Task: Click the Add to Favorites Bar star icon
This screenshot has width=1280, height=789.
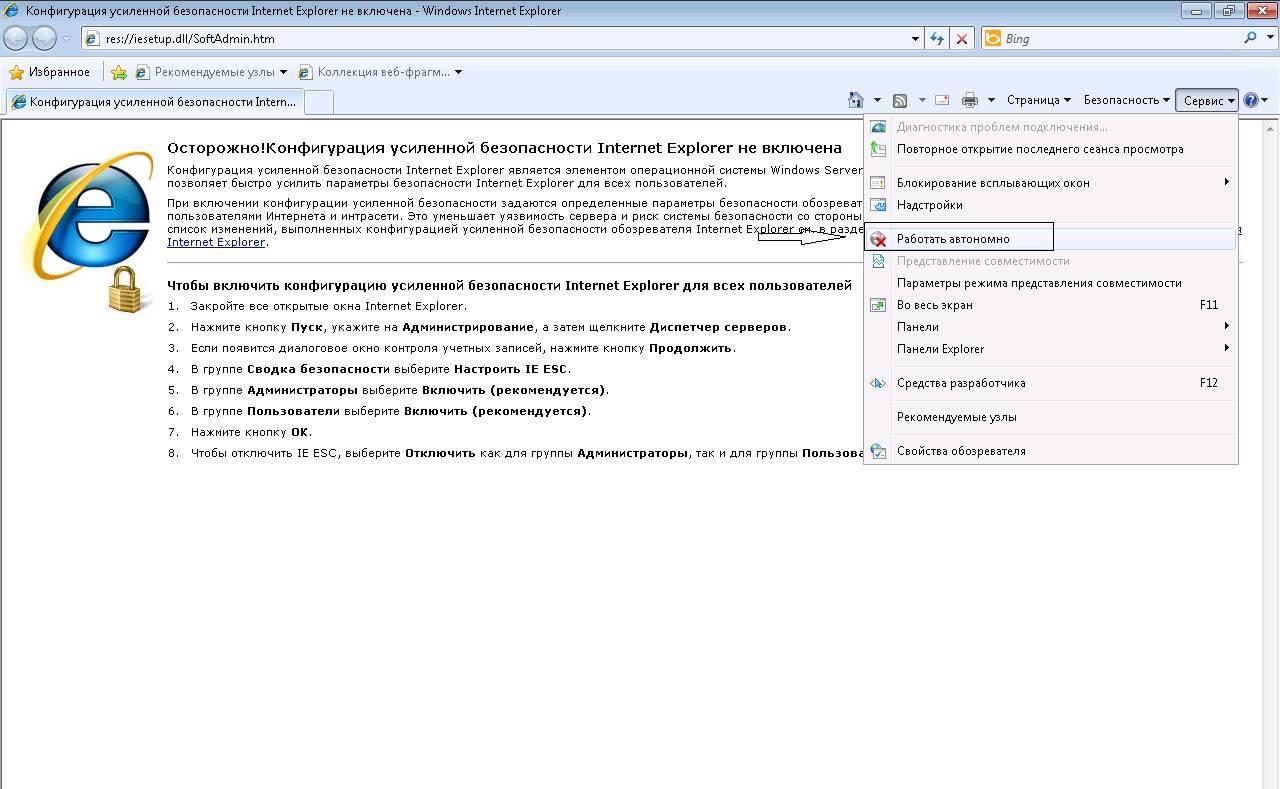Action: [x=119, y=72]
